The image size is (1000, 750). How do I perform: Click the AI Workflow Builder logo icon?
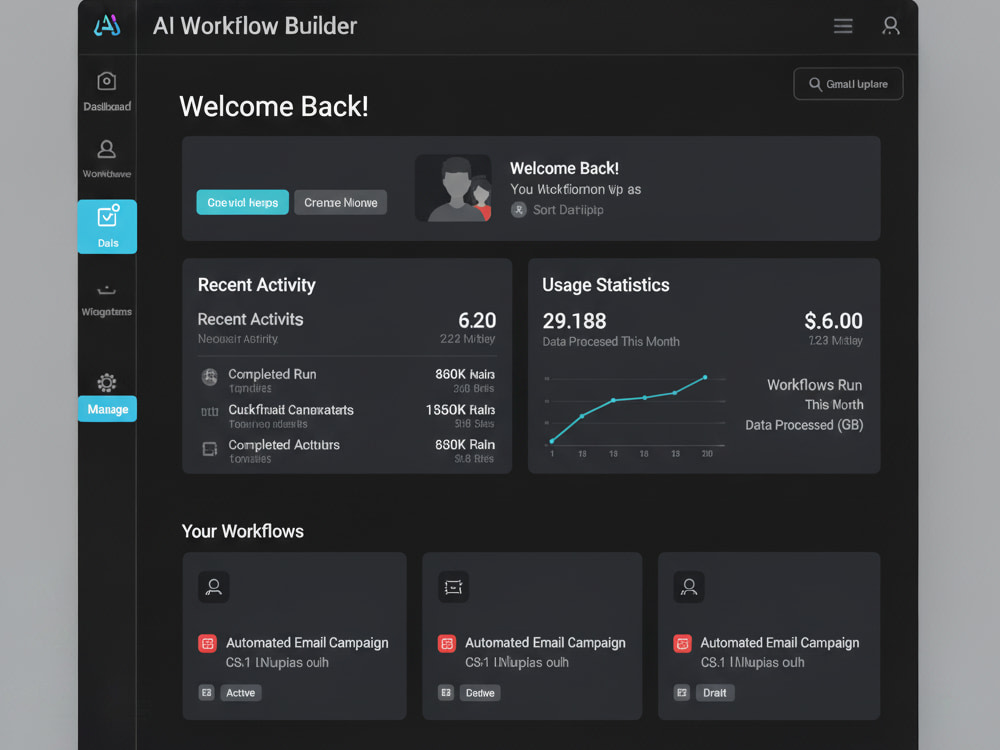pyautogui.click(x=107, y=26)
